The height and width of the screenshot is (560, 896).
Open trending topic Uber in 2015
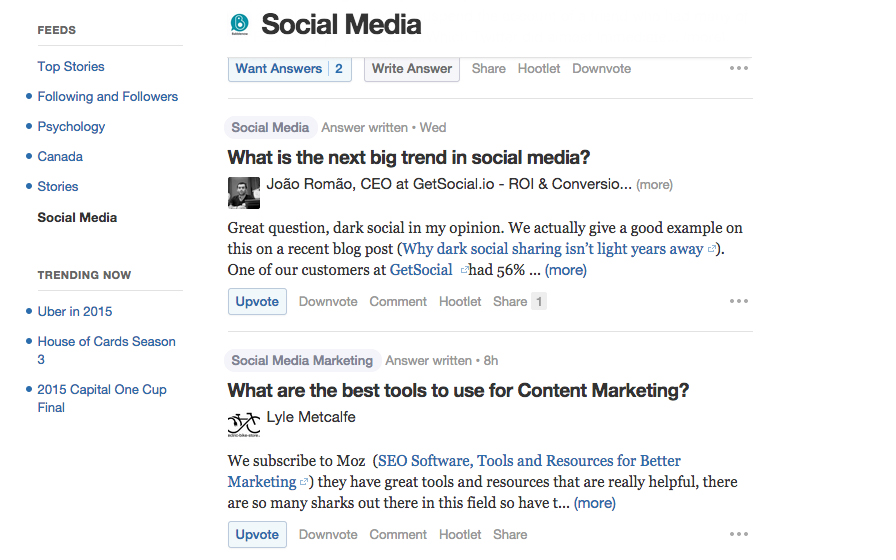click(x=75, y=311)
